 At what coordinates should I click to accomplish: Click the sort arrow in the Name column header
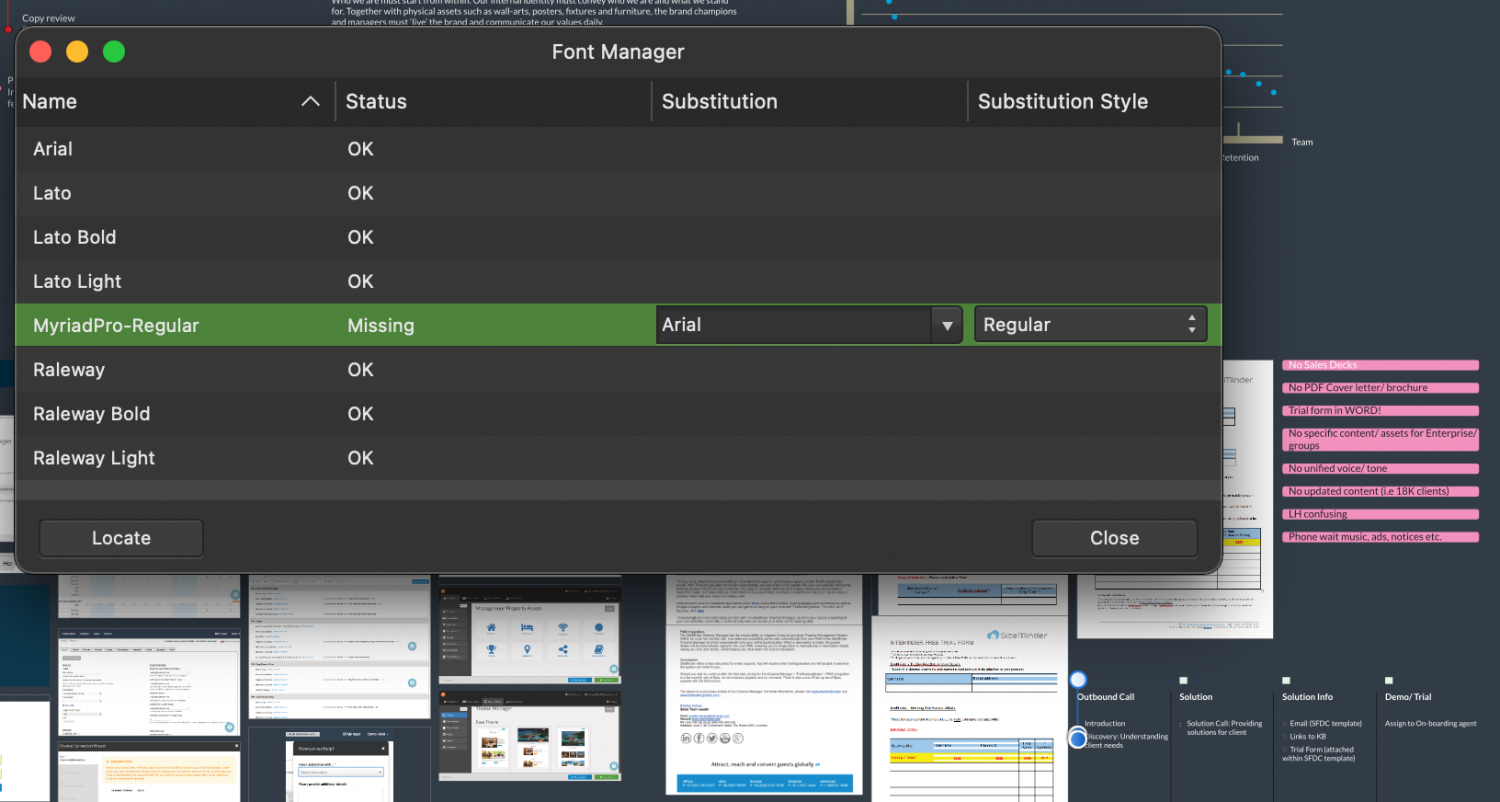pyautogui.click(x=310, y=102)
